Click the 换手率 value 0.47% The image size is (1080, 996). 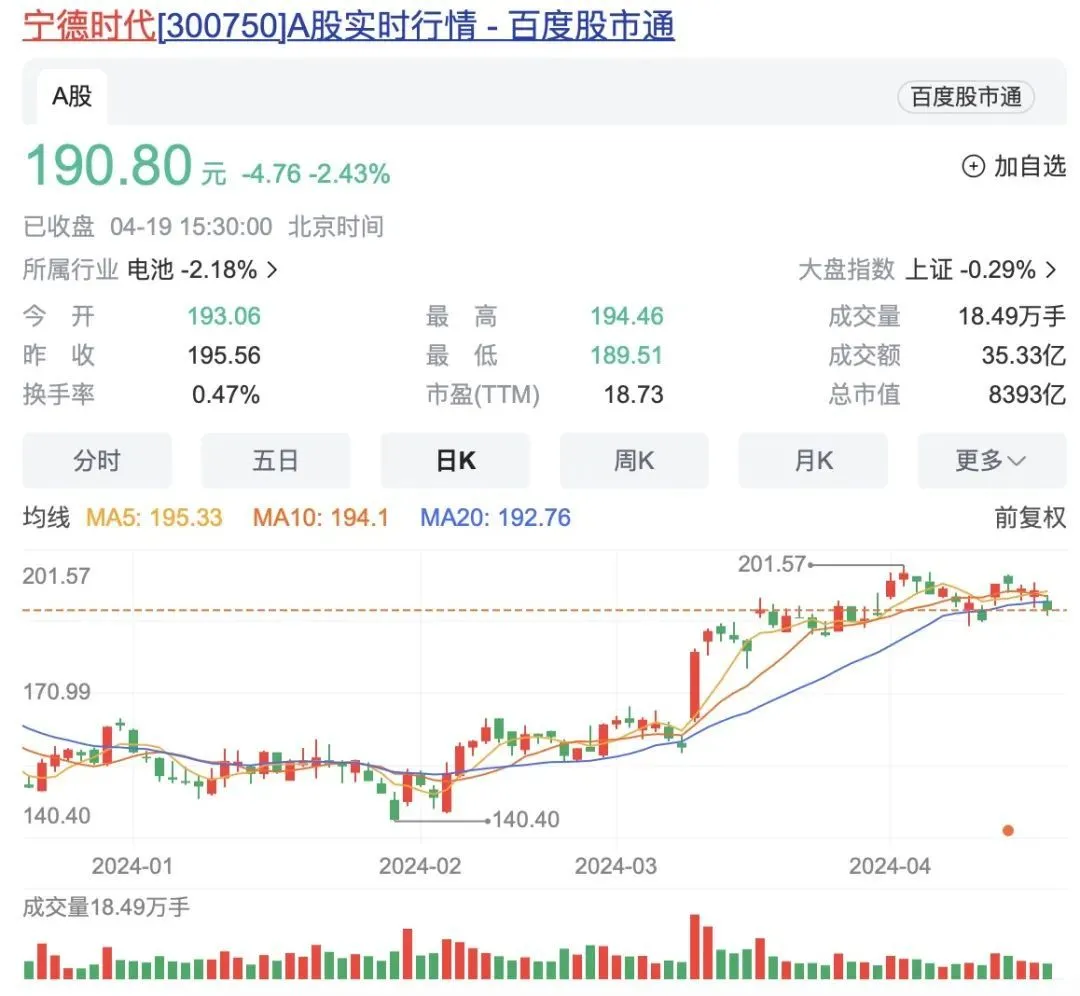[x=226, y=395]
